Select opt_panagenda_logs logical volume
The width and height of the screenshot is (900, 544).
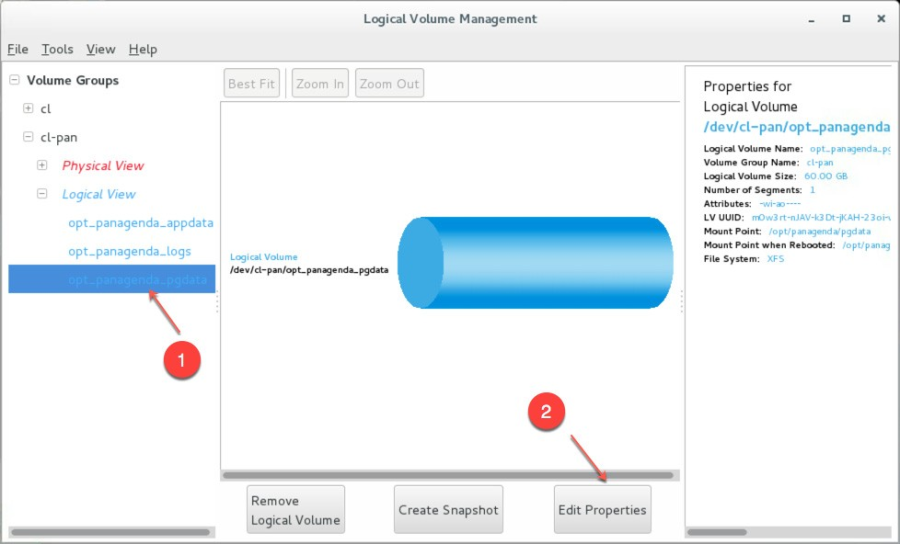129,251
